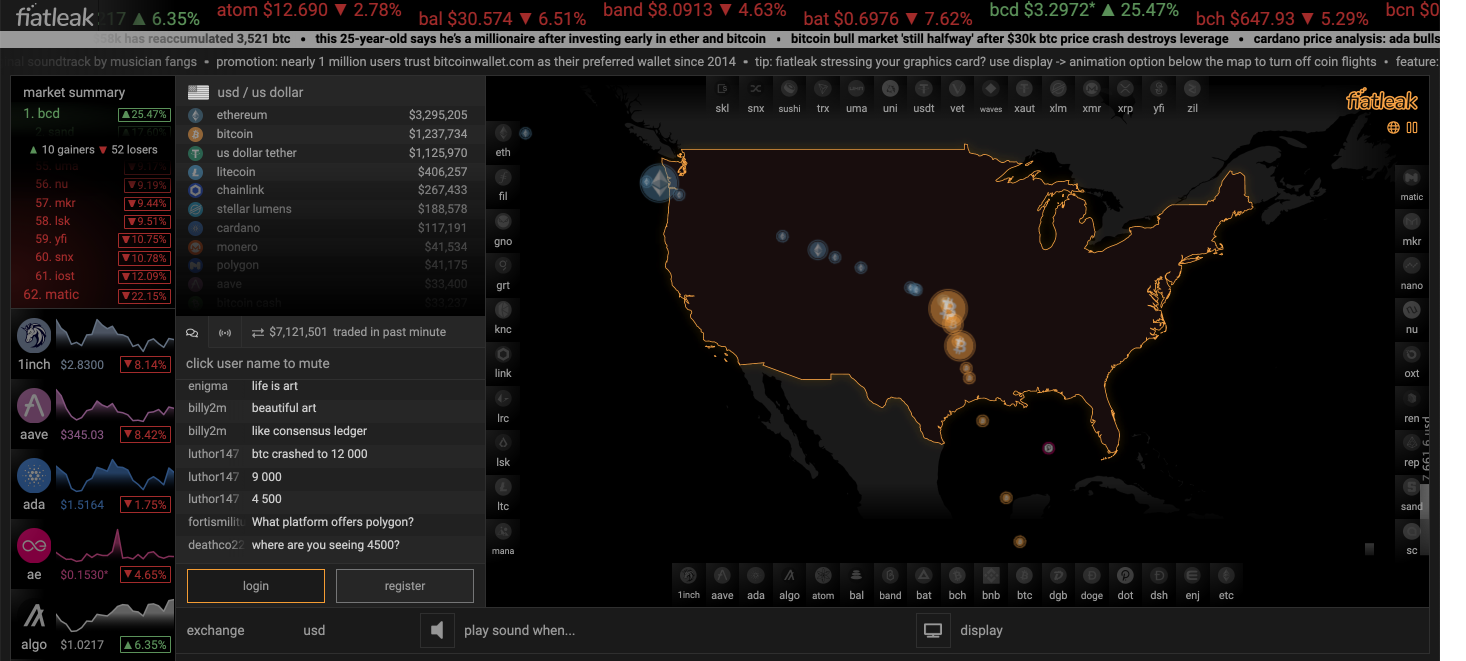Select the usdt tether coin icon
This screenshot has width=1466, height=661.
pos(924,88)
